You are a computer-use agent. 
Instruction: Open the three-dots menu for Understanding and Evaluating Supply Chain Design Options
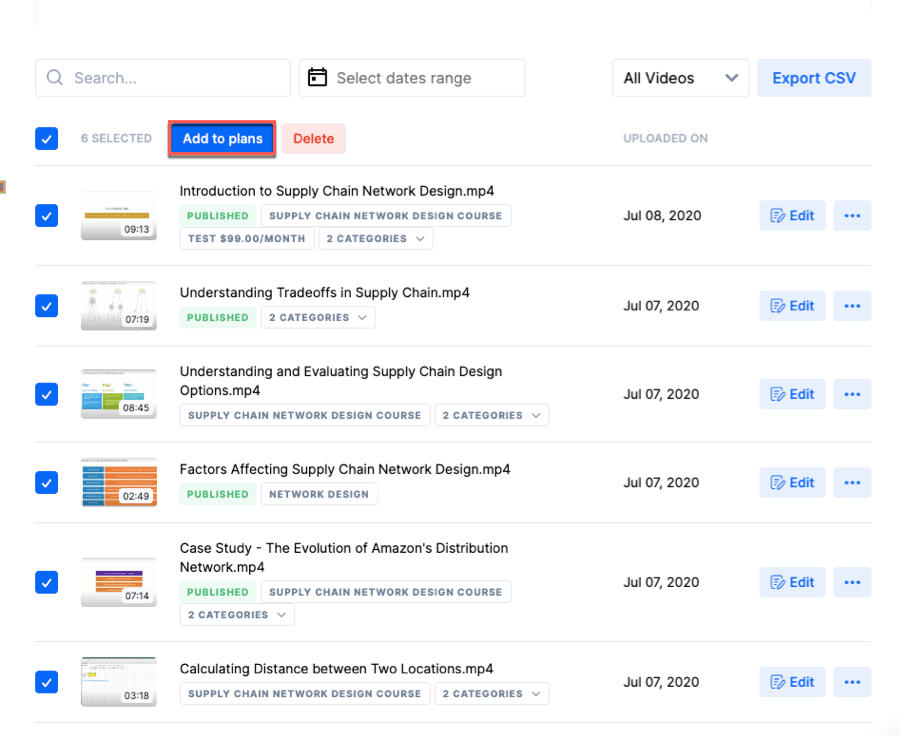coord(852,394)
